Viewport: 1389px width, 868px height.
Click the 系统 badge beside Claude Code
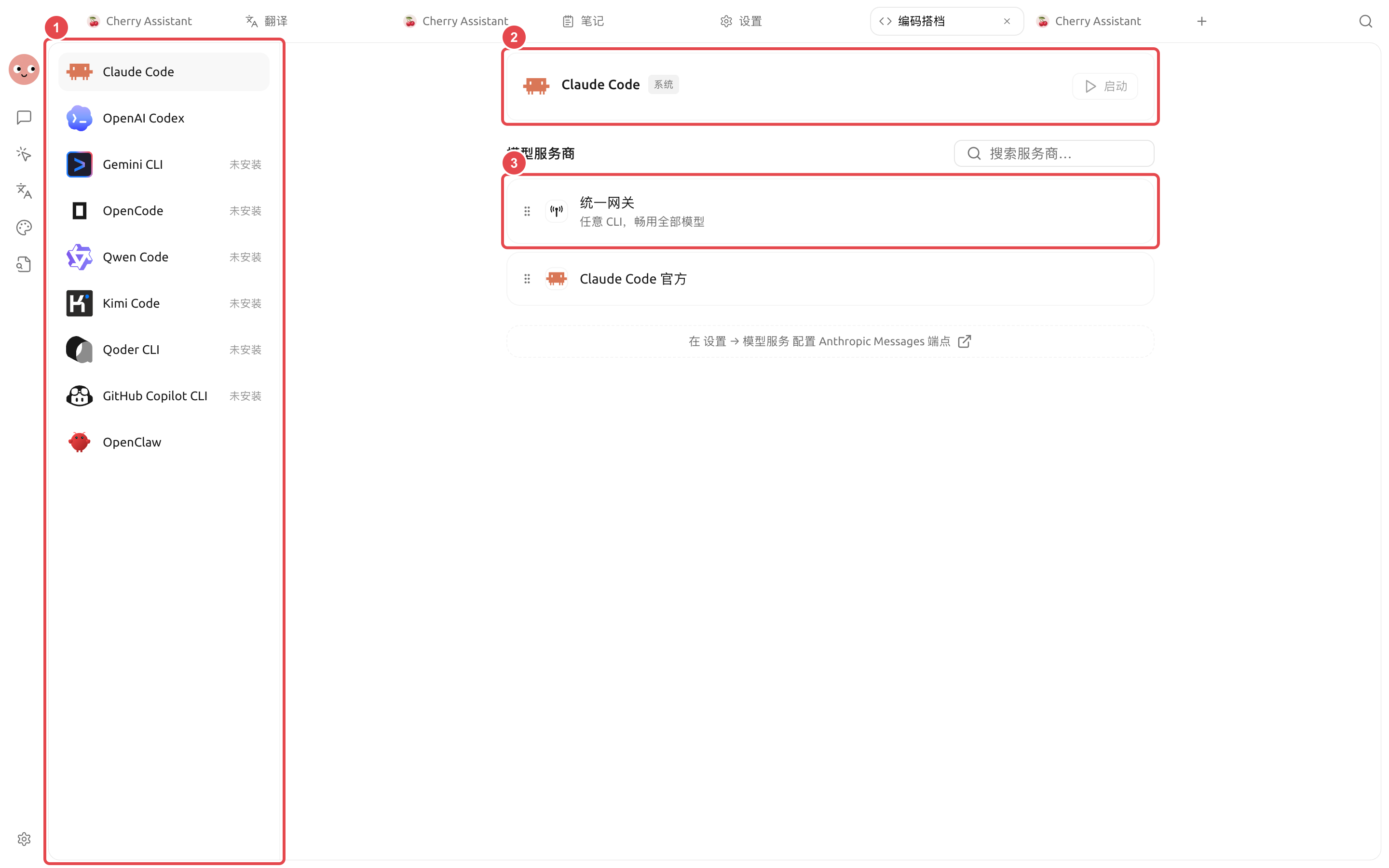pyautogui.click(x=664, y=84)
